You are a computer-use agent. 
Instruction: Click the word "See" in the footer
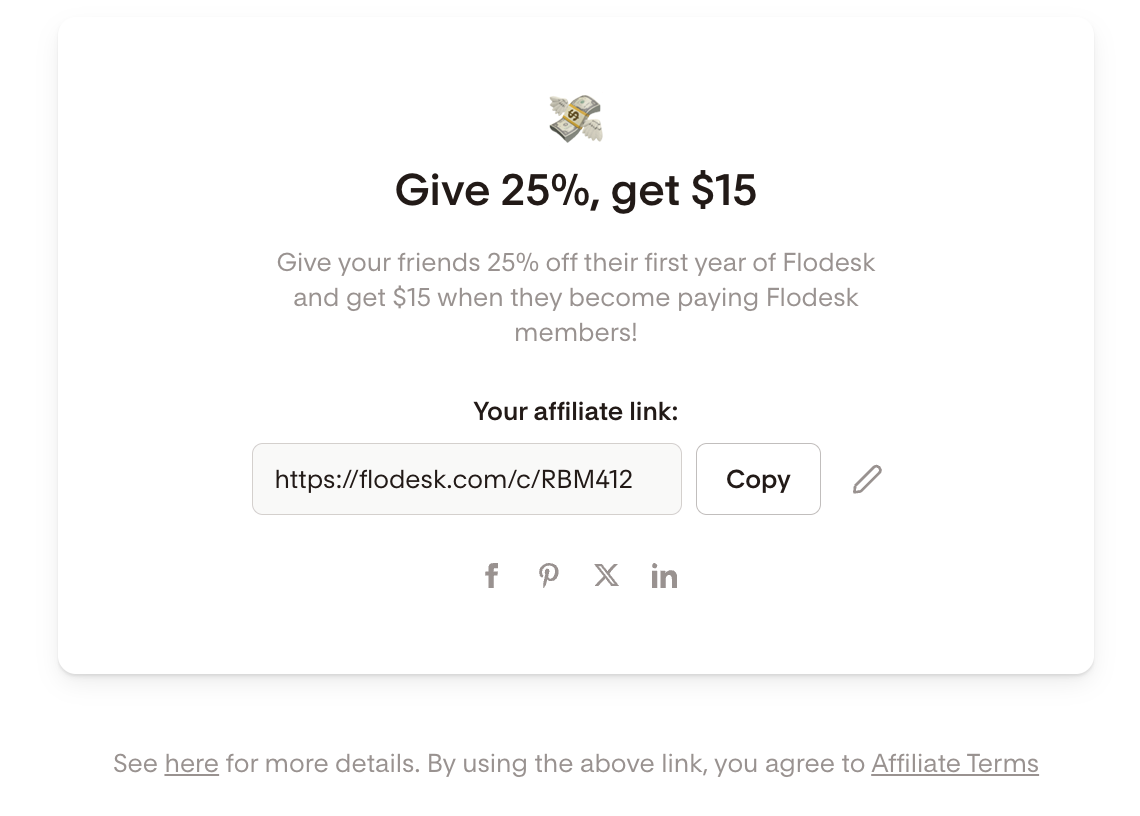[x=135, y=764]
